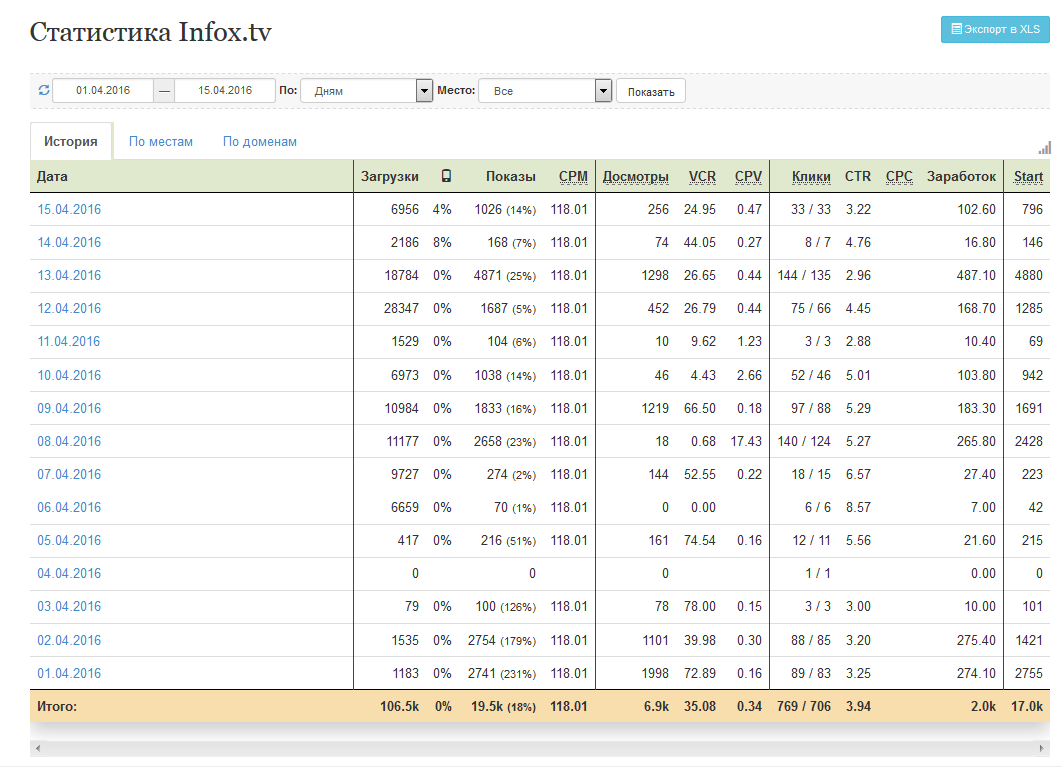Viewport: 1062px width, 768px height.
Task: Click the CPC column header
Action: click(899, 176)
